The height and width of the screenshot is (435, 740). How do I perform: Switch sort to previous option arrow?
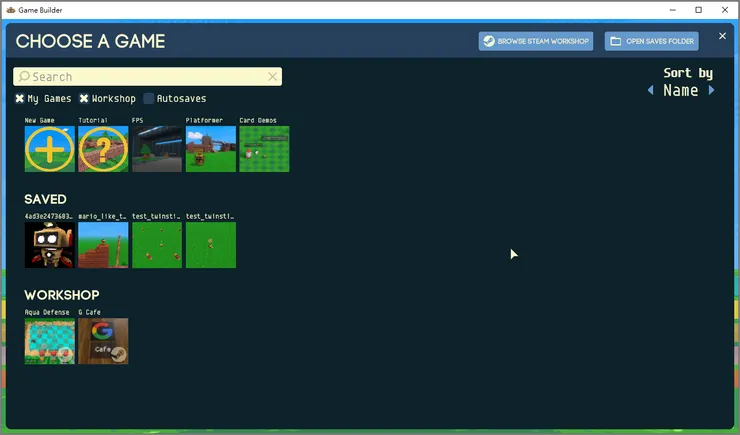click(651, 90)
